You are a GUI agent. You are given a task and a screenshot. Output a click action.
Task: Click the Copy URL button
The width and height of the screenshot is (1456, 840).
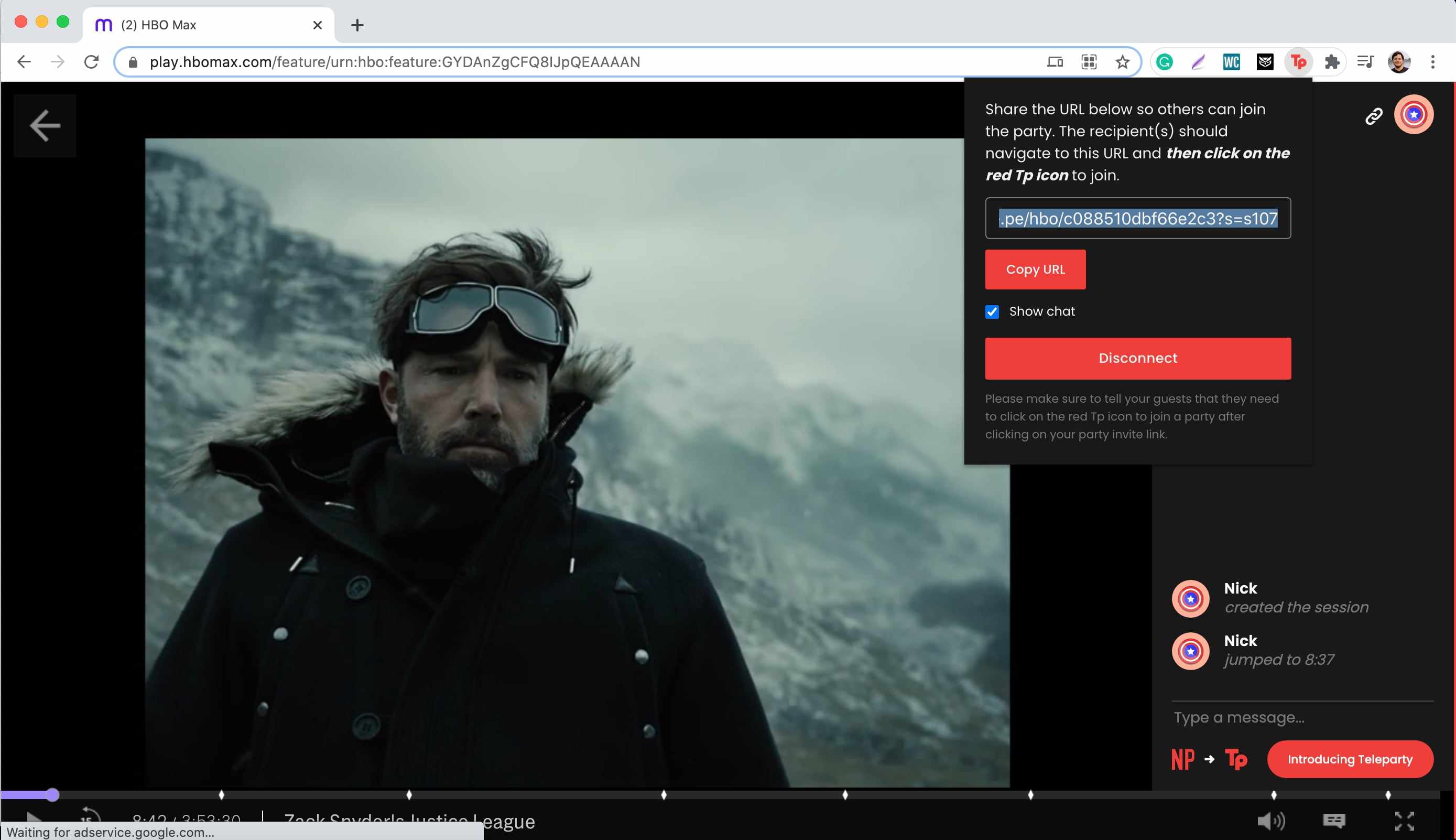pos(1035,269)
